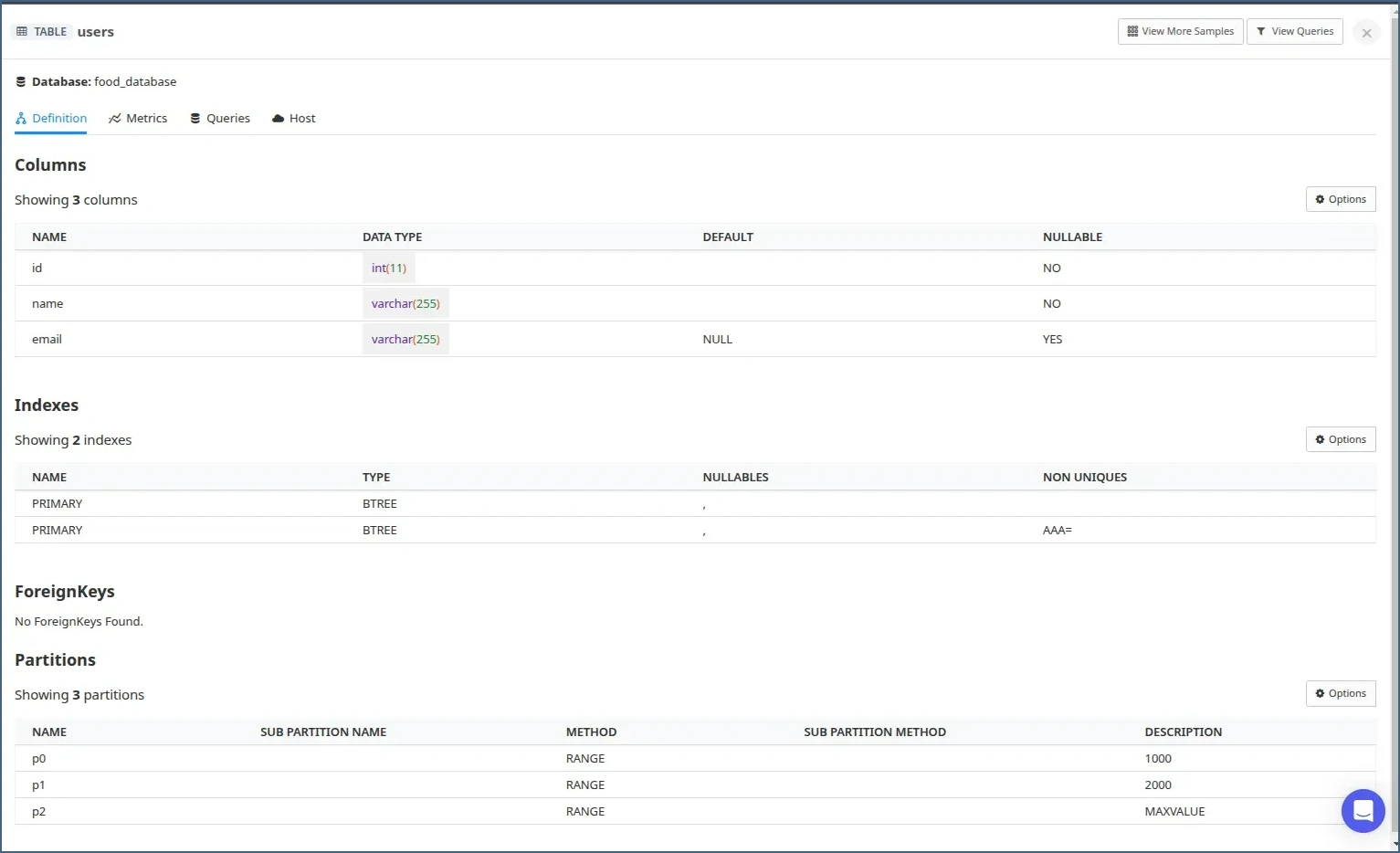Close the users table panel
1400x853 pixels.
1366,33
